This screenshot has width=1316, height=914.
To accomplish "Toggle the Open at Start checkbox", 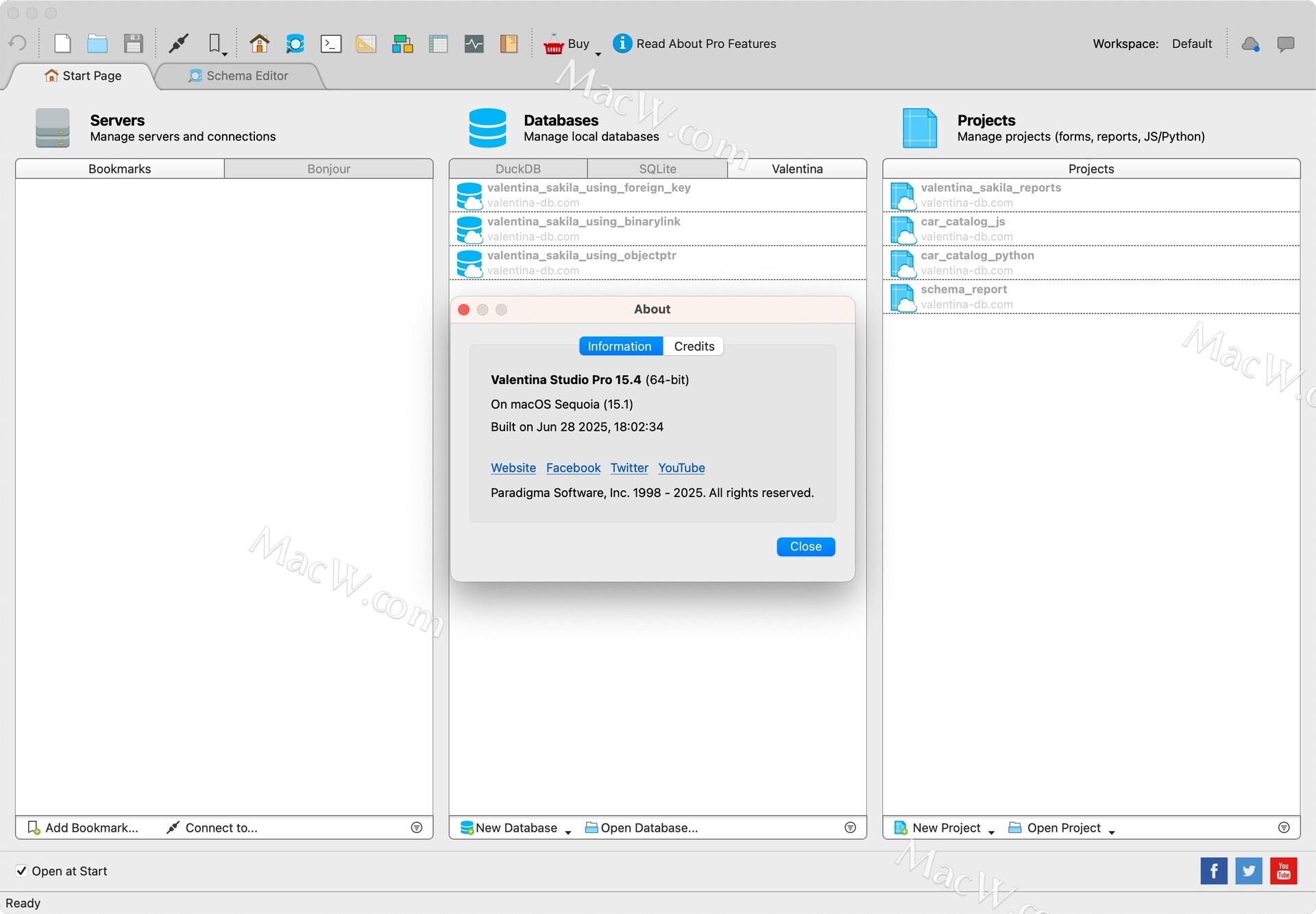I will pyautogui.click(x=21, y=871).
